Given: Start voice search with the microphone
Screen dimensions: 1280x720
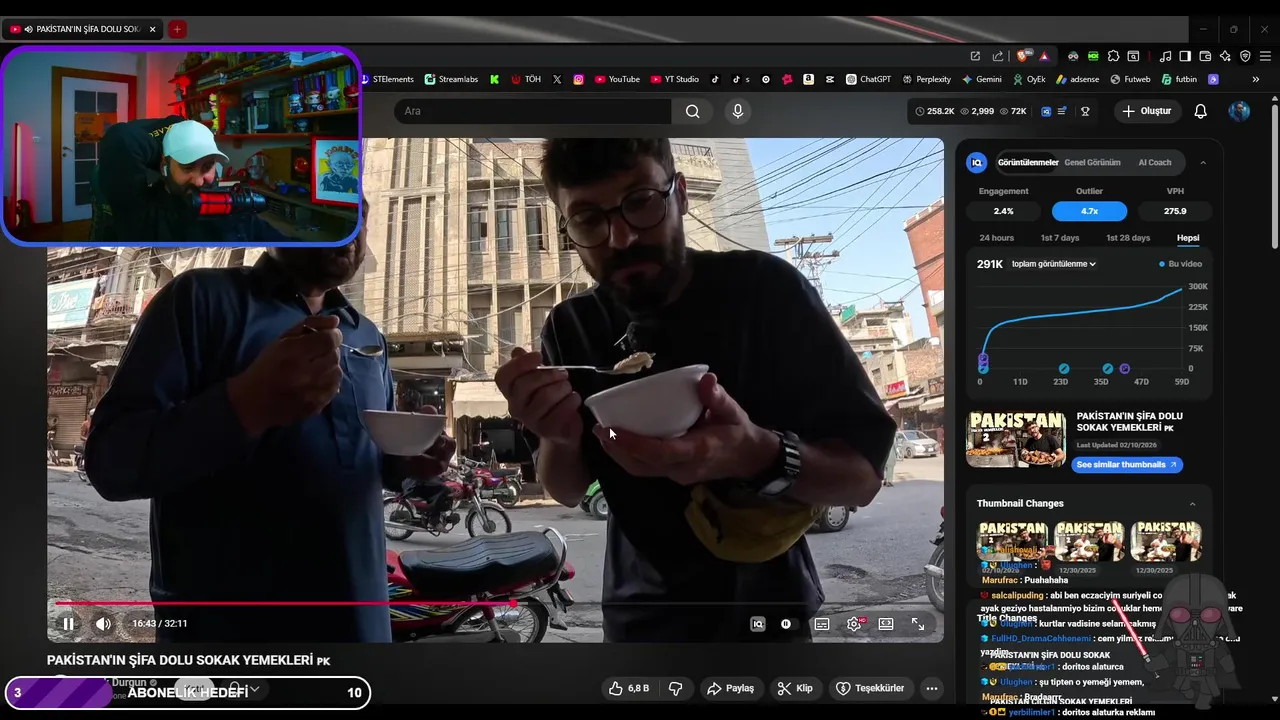Looking at the screenshot, I should click(738, 111).
